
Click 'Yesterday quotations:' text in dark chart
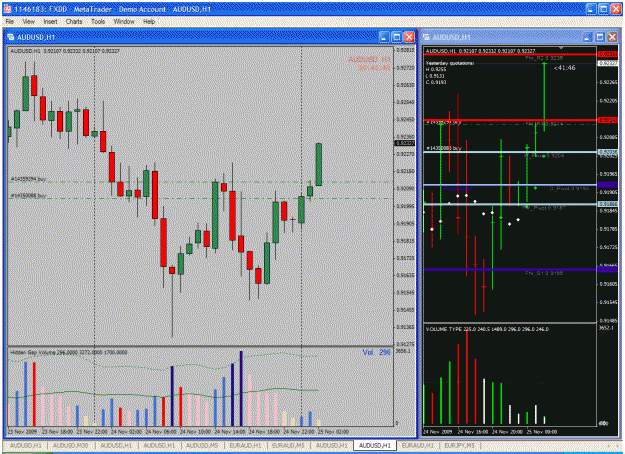click(x=450, y=63)
